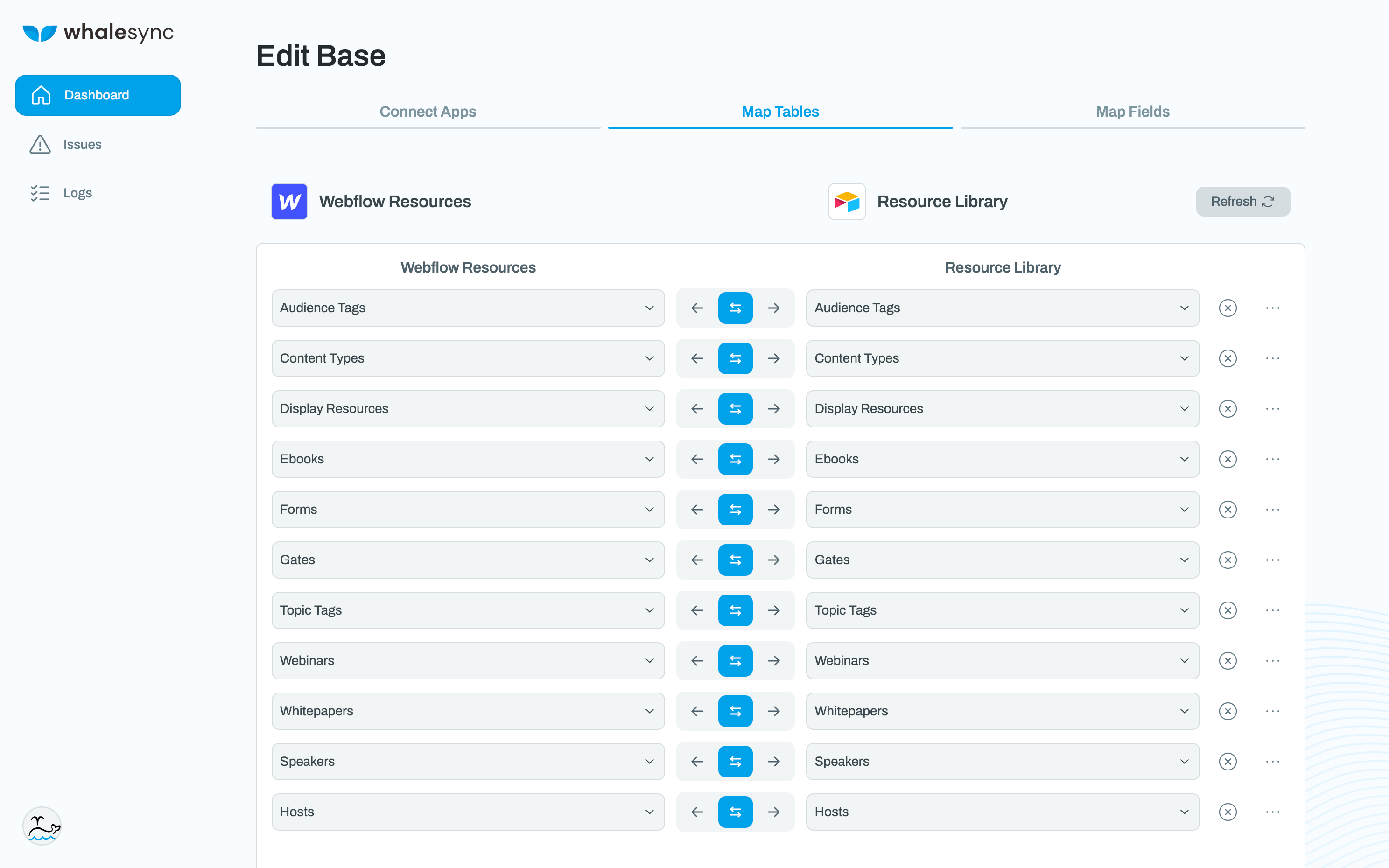Expand Webflow Forms dropdown
The width and height of the screenshot is (1389, 868).
(x=468, y=510)
